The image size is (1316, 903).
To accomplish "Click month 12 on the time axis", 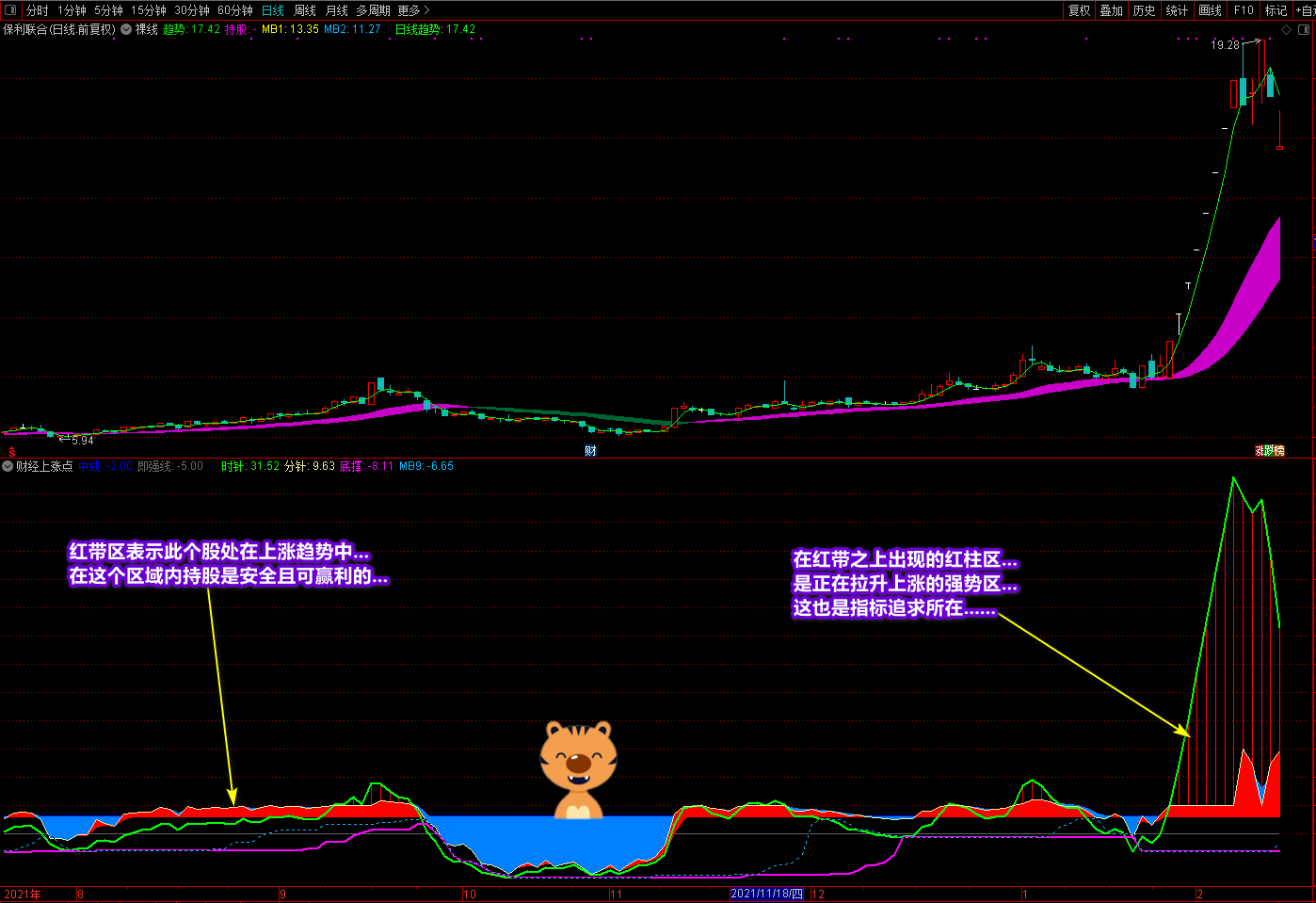I will (x=818, y=894).
